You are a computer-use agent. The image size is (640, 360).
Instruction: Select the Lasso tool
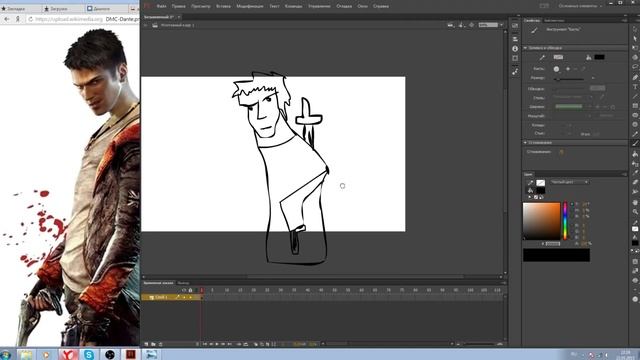[x=636, y=67]
